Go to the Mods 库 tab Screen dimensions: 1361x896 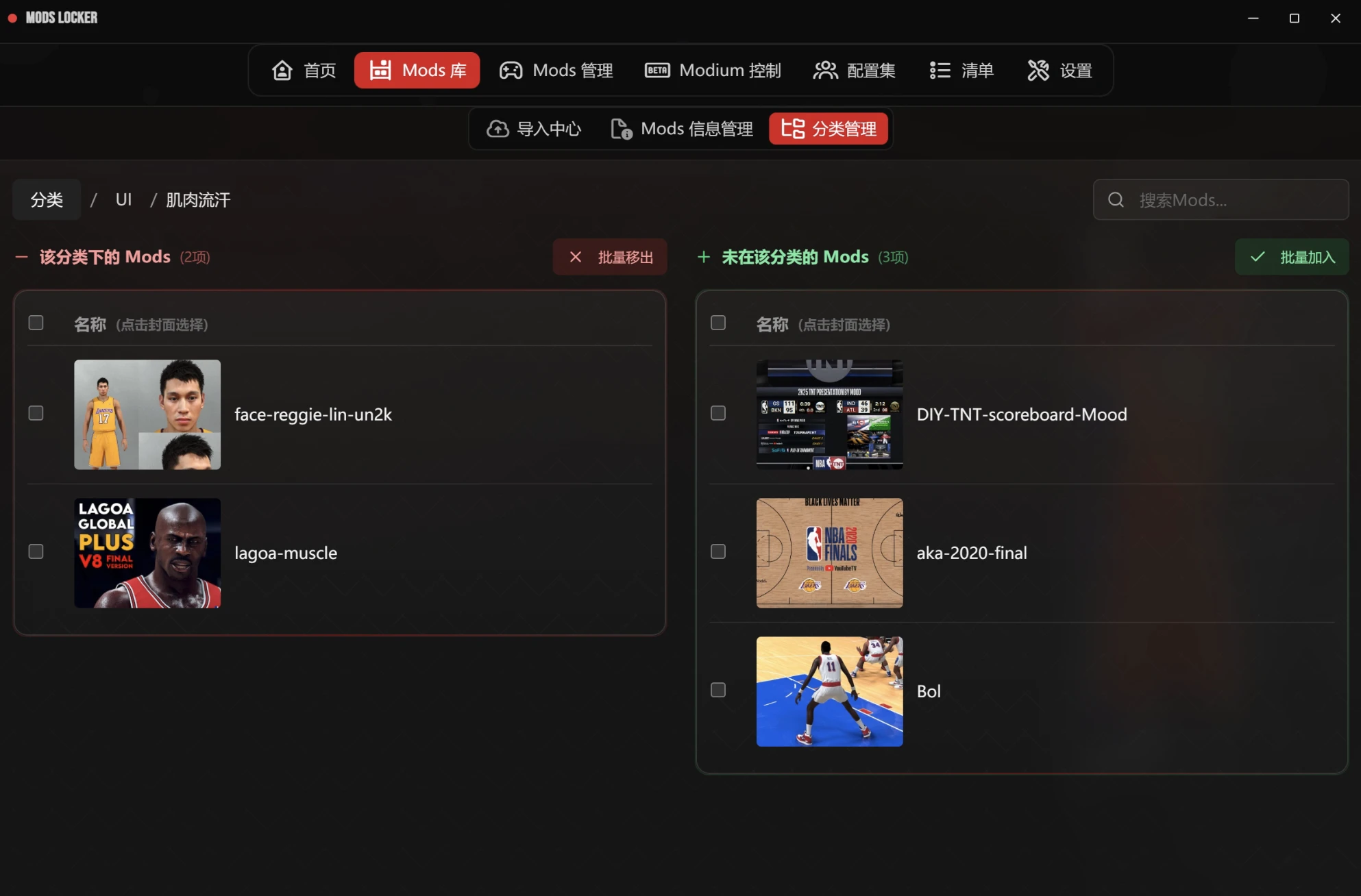tap(417, 71)
